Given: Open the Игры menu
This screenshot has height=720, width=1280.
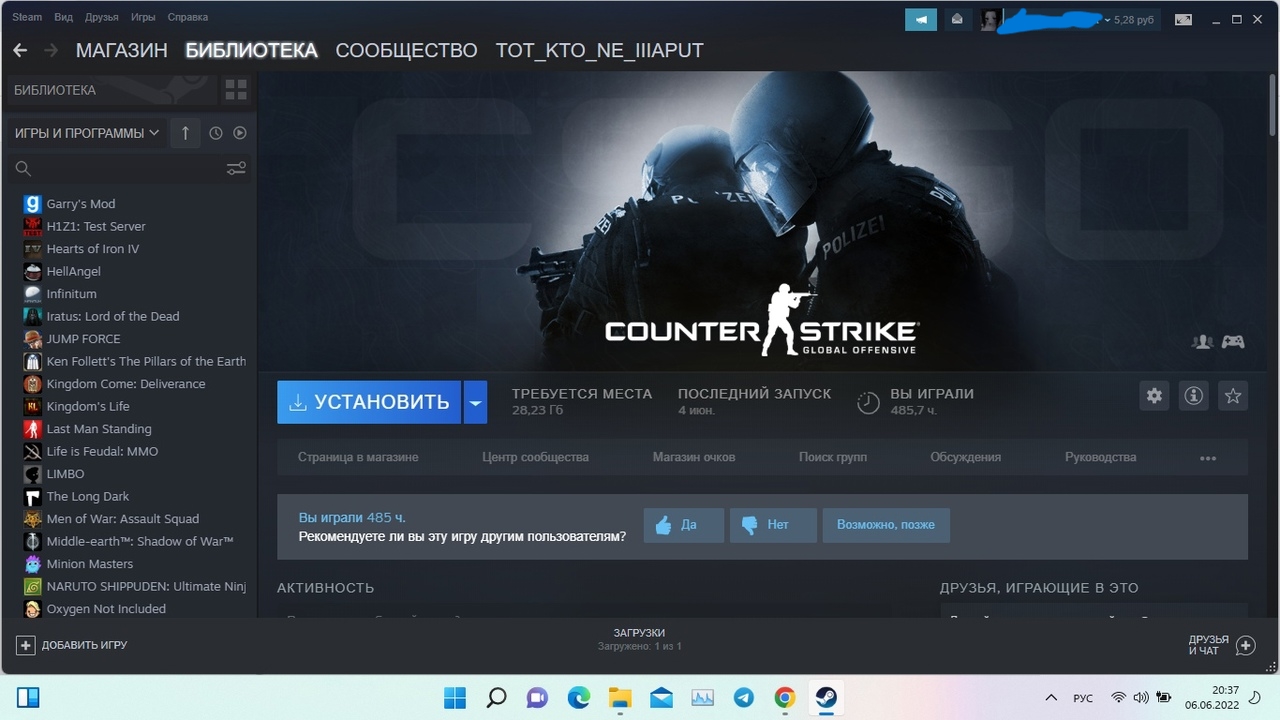Looking at the screenshot, I should tap(143, 17).
